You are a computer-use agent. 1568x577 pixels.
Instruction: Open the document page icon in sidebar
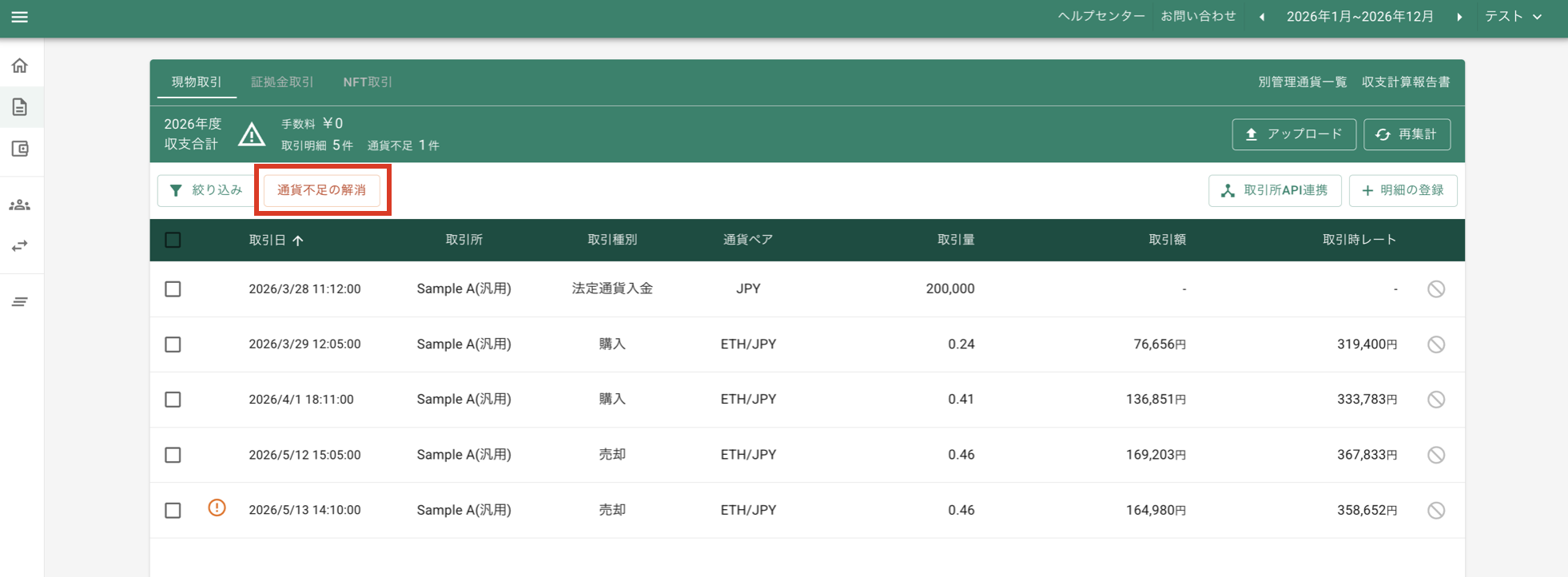[x=20, y=107]
